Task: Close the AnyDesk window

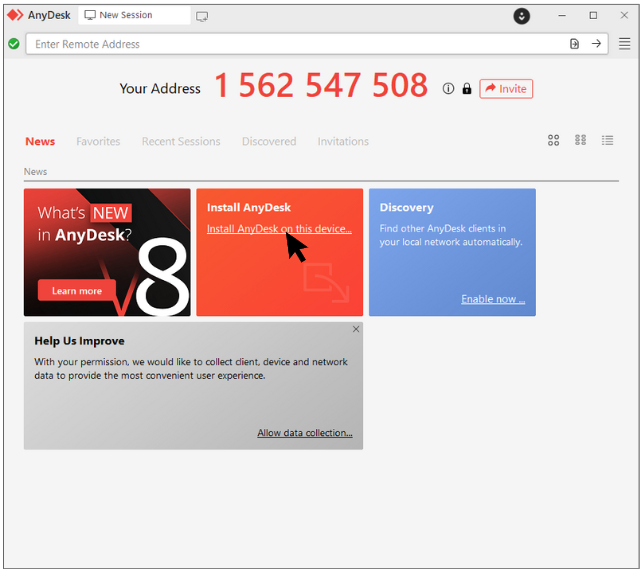Action: [624, 16]
